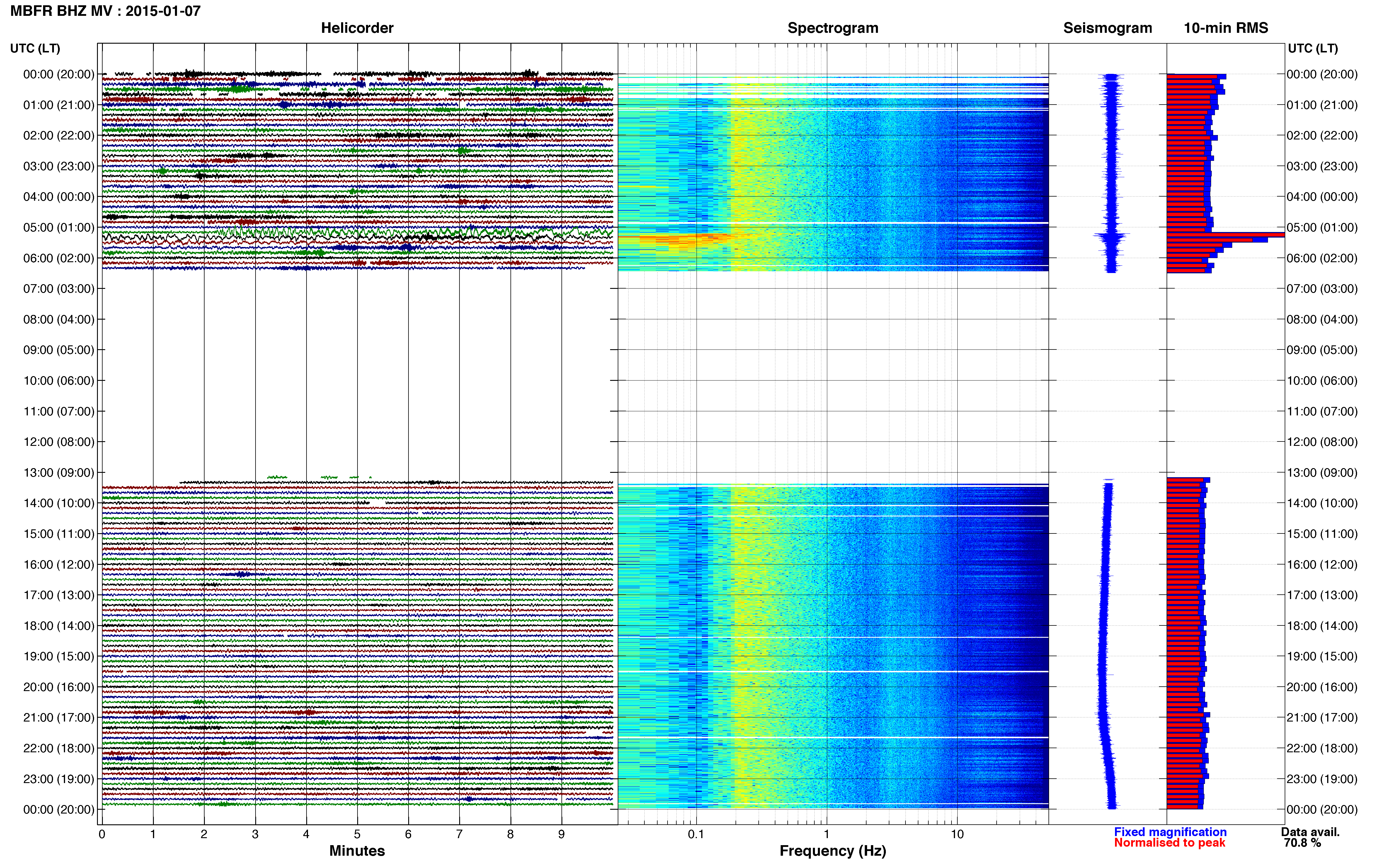Click left axis label 04:00 (00:00)
1389x868 pixels.
pyautogui.click(x=59, y=197)
